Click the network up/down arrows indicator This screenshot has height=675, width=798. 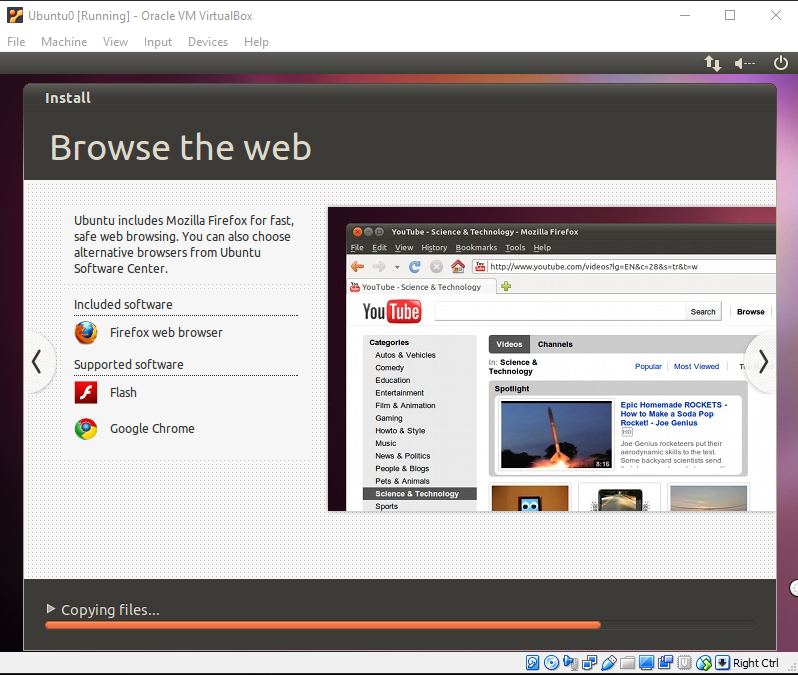pyautogui.click(x=712, y=63)
